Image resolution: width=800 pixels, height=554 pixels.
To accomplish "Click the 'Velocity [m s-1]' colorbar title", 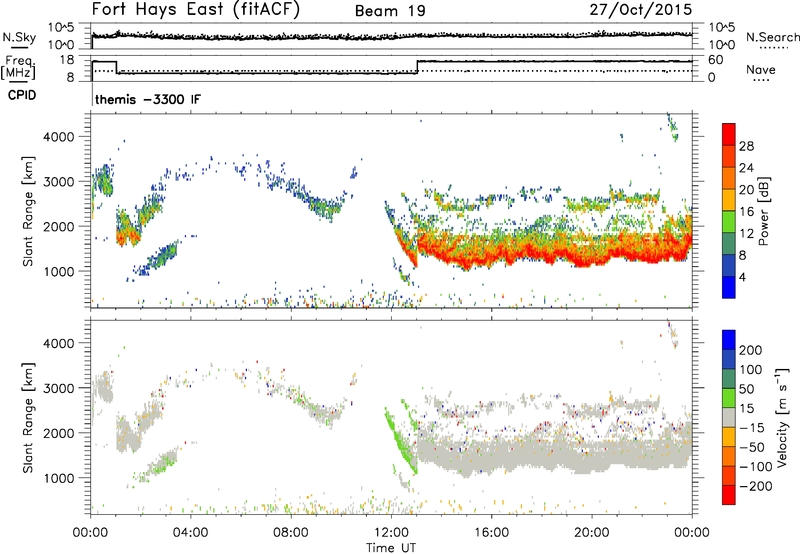I will click(x=781, y=417).
